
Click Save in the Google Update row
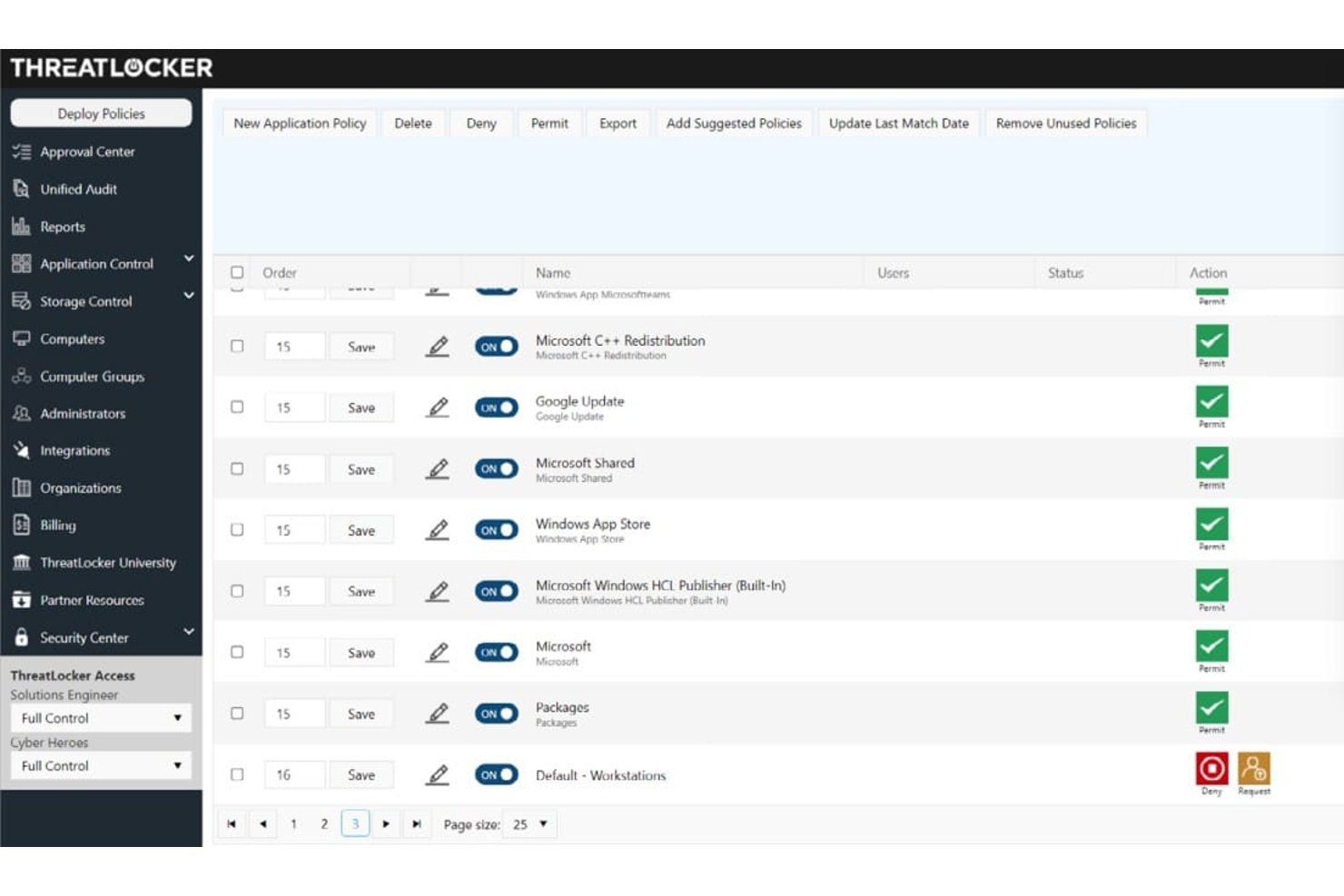(361, 408)
